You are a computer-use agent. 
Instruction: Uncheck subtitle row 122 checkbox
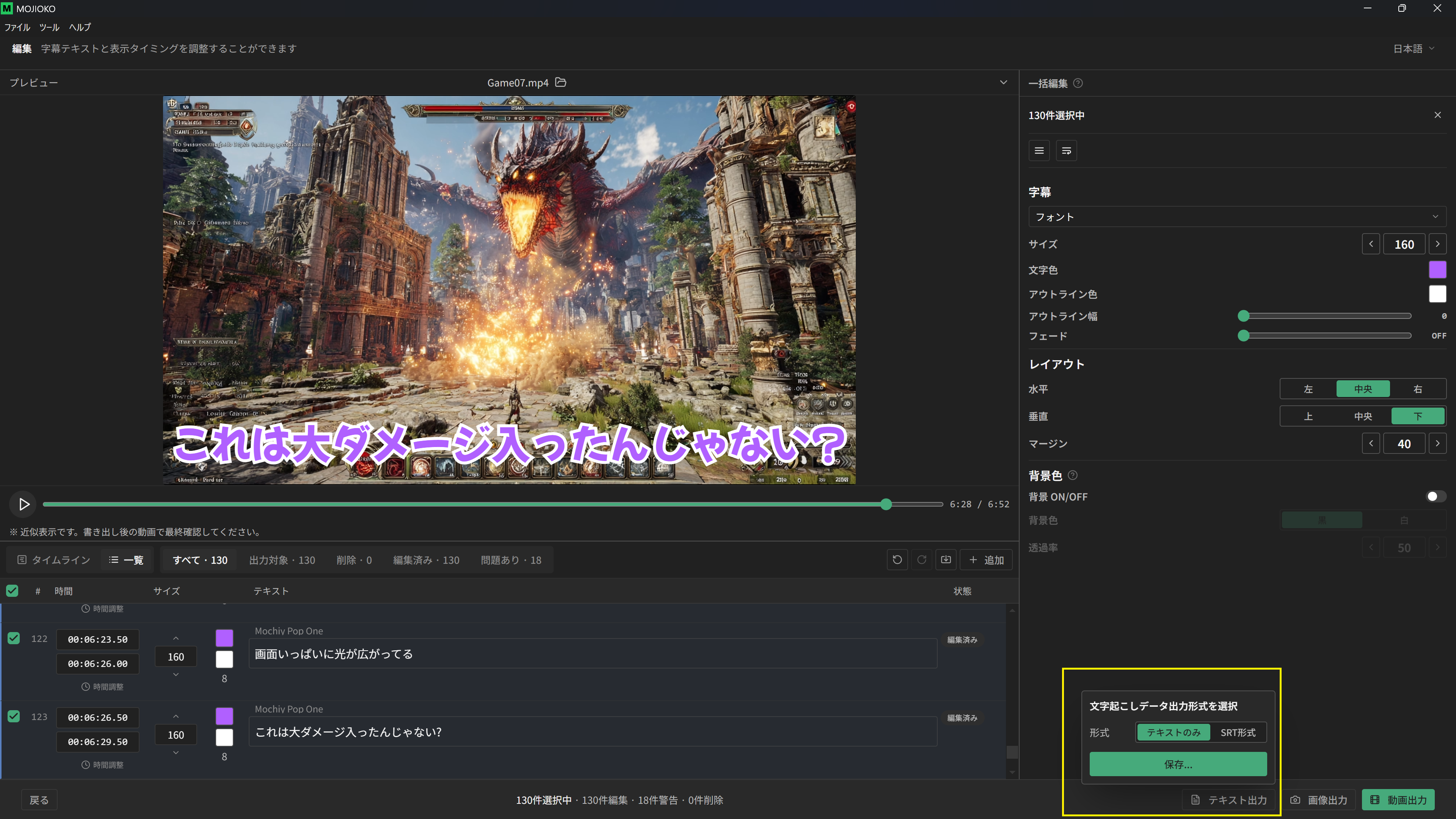(x=14, y=638)
